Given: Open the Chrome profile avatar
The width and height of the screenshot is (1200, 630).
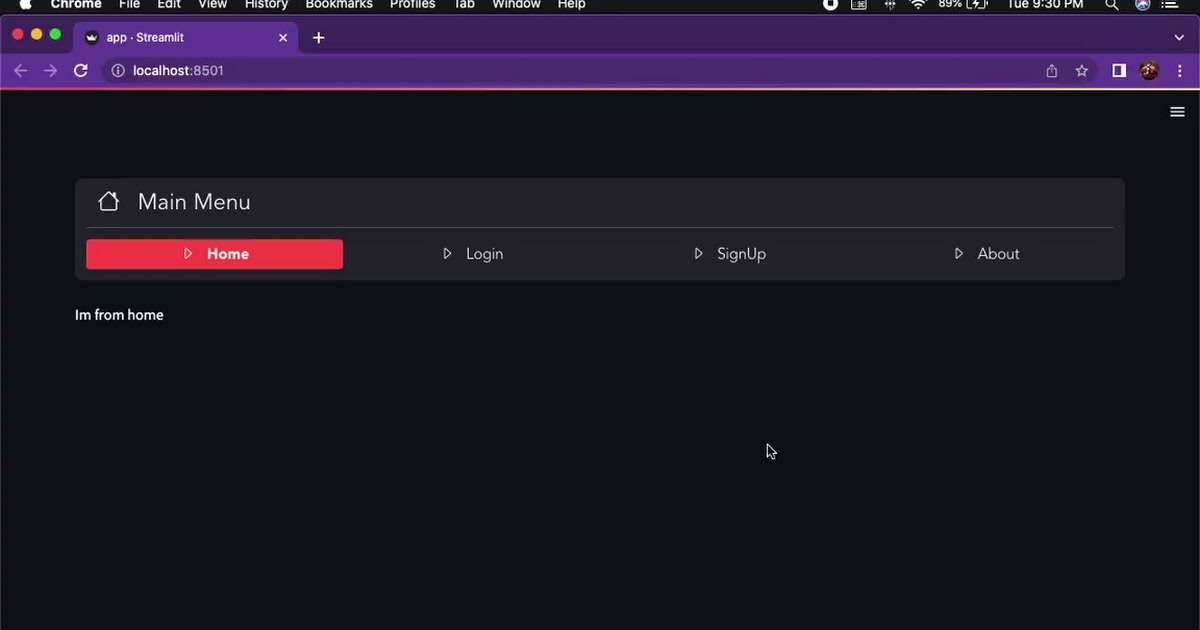Looking at the screenshot, I should click(x=1149, y=71).
